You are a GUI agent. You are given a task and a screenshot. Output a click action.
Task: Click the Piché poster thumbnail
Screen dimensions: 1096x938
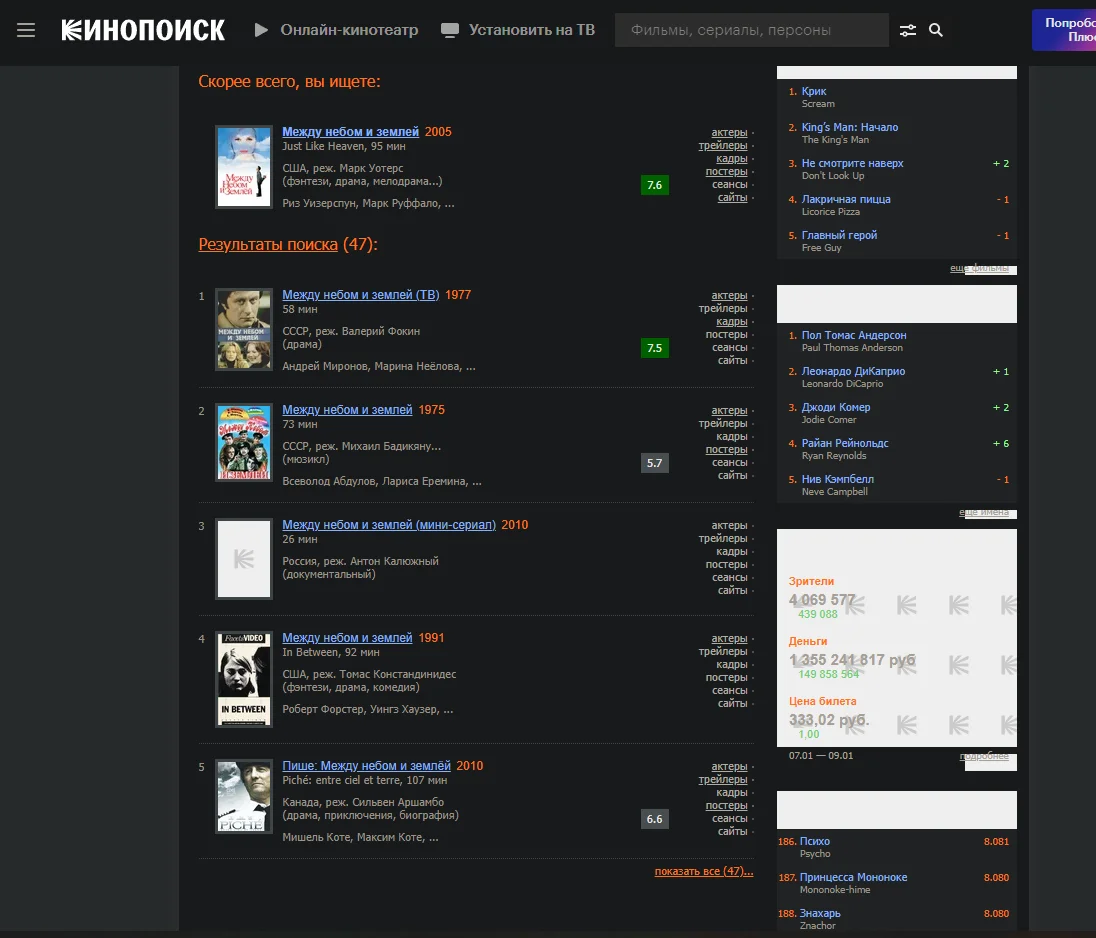click(x=244, y=796)
